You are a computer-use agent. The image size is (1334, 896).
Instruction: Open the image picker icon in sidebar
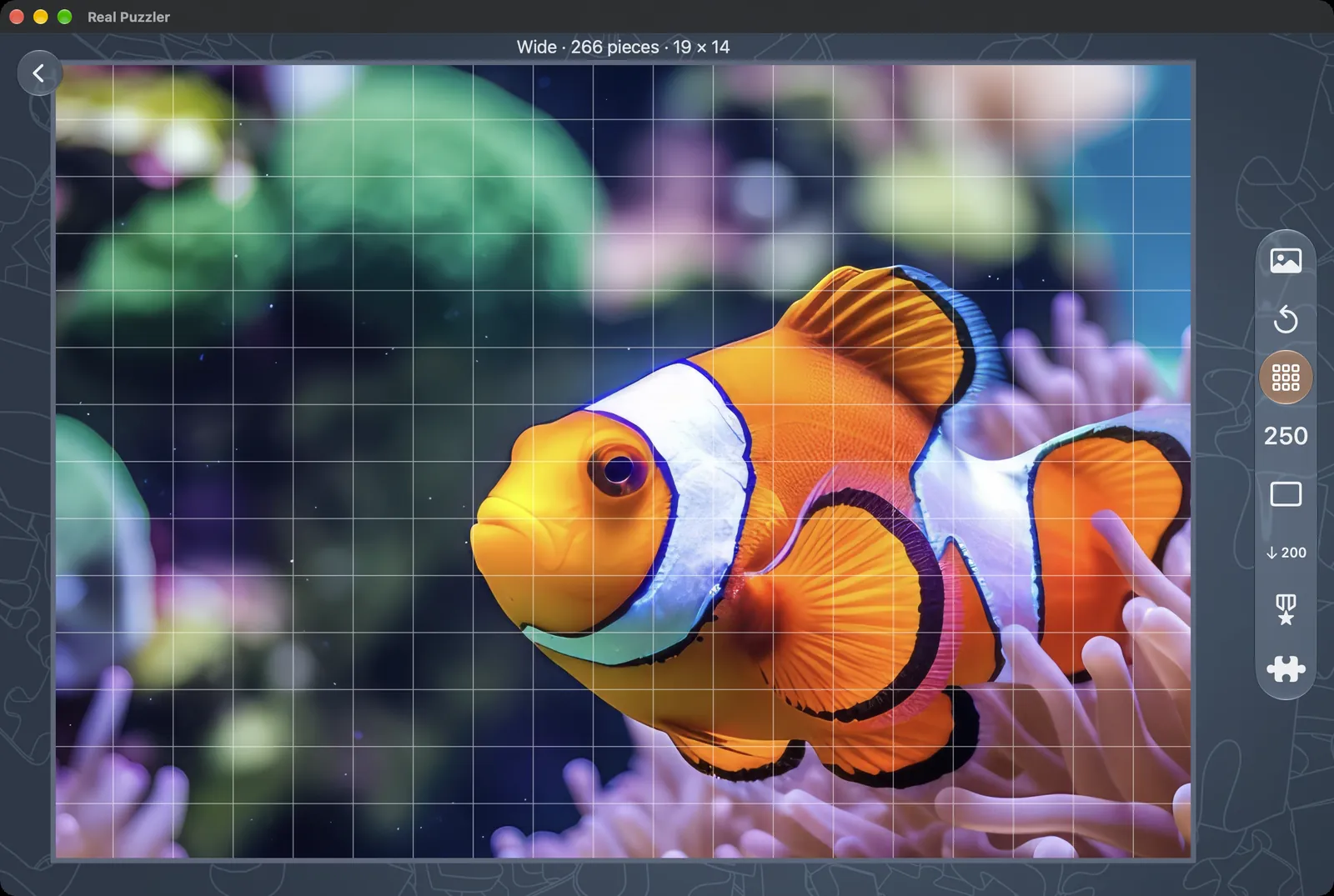click(1286, 261)
